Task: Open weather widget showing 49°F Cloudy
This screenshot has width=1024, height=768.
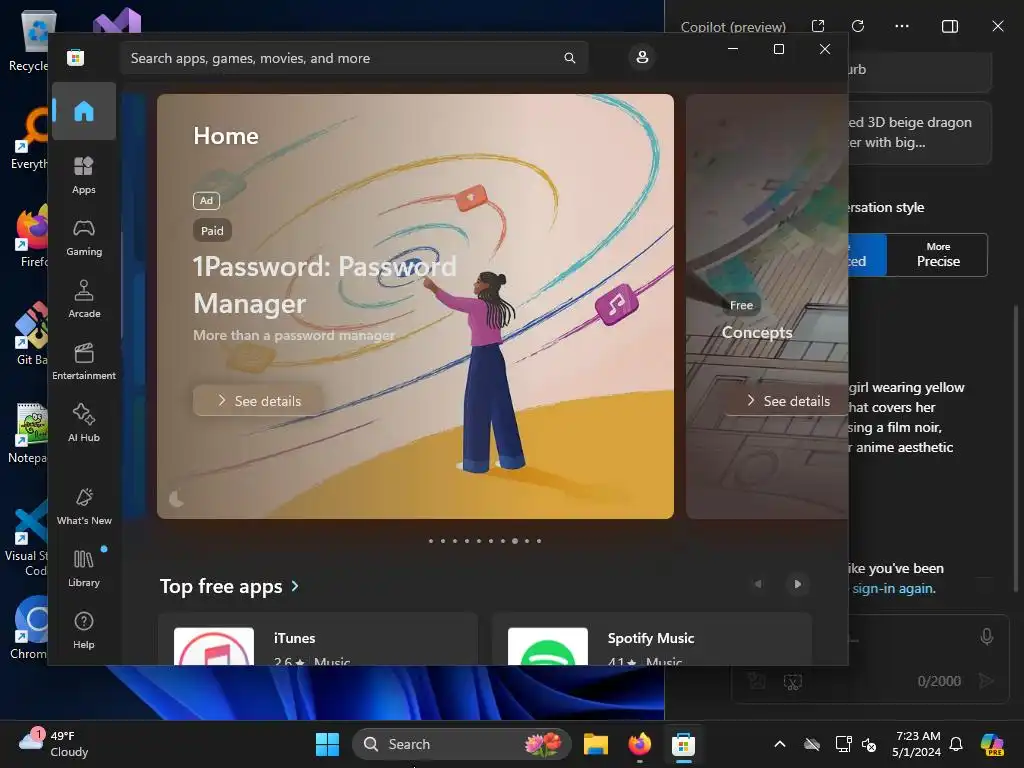Action: coord(54,744)
